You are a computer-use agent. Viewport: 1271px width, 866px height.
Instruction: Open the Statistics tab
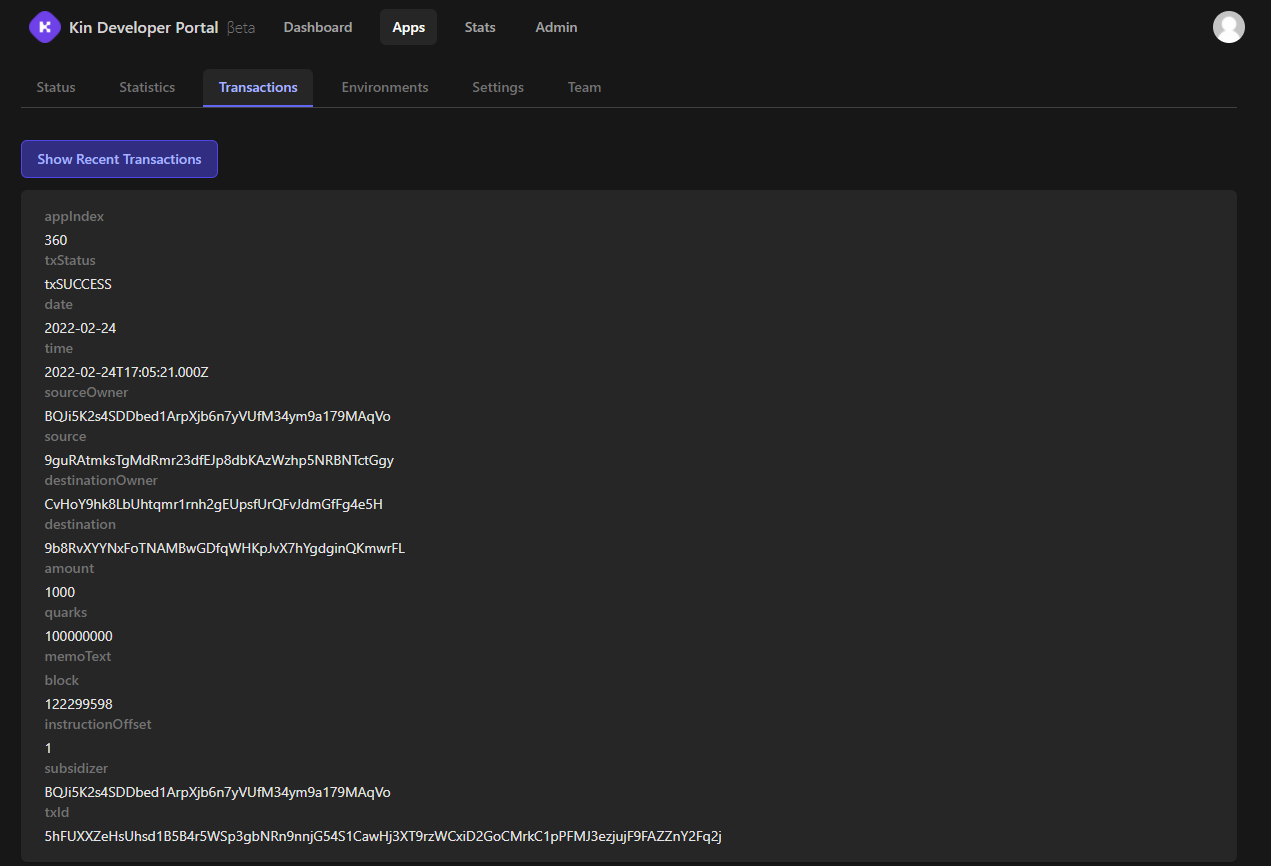pyautogui.click(x=146, y=87)
